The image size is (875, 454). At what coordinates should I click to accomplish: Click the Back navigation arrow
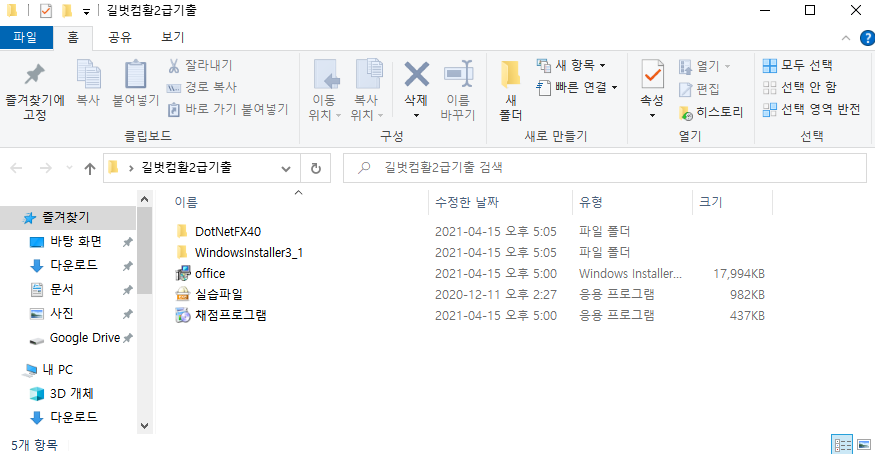[x=16, y=168]
